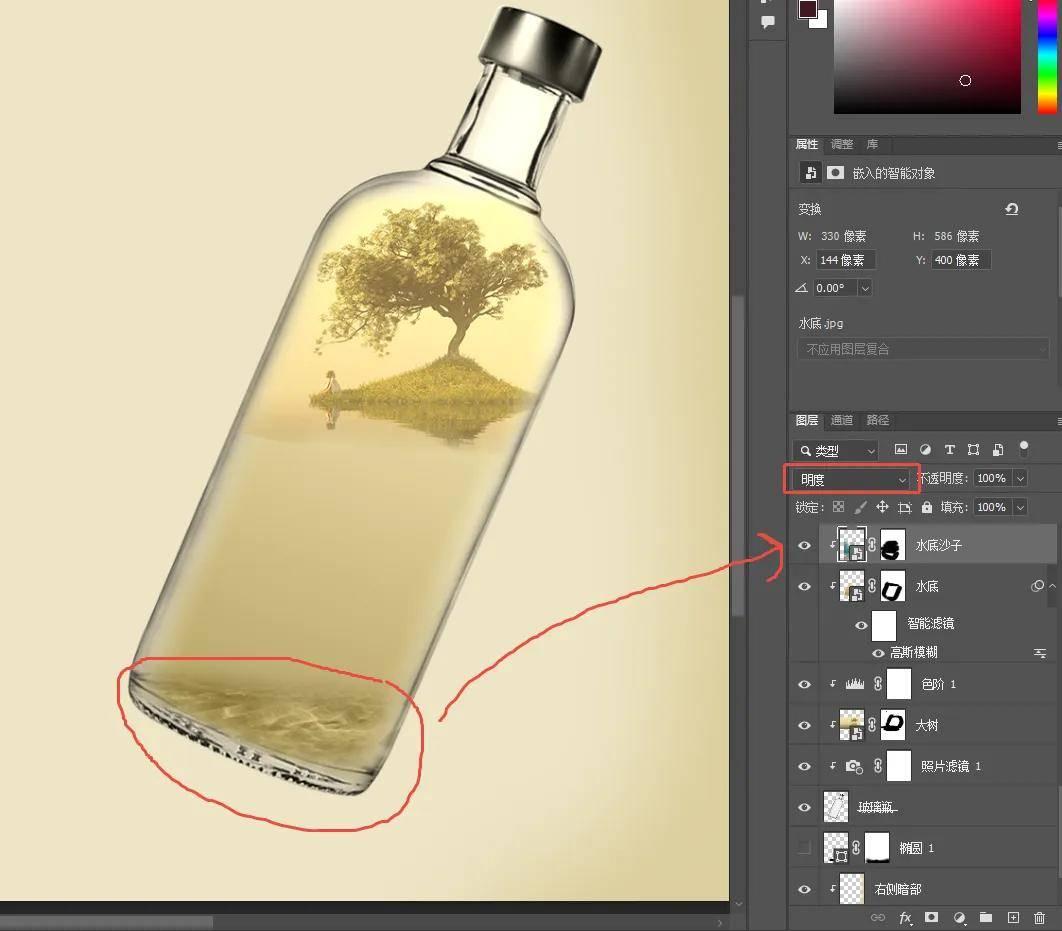Click the lock all padlock icon
1062x931 pixels.
[x=927, y=508]
